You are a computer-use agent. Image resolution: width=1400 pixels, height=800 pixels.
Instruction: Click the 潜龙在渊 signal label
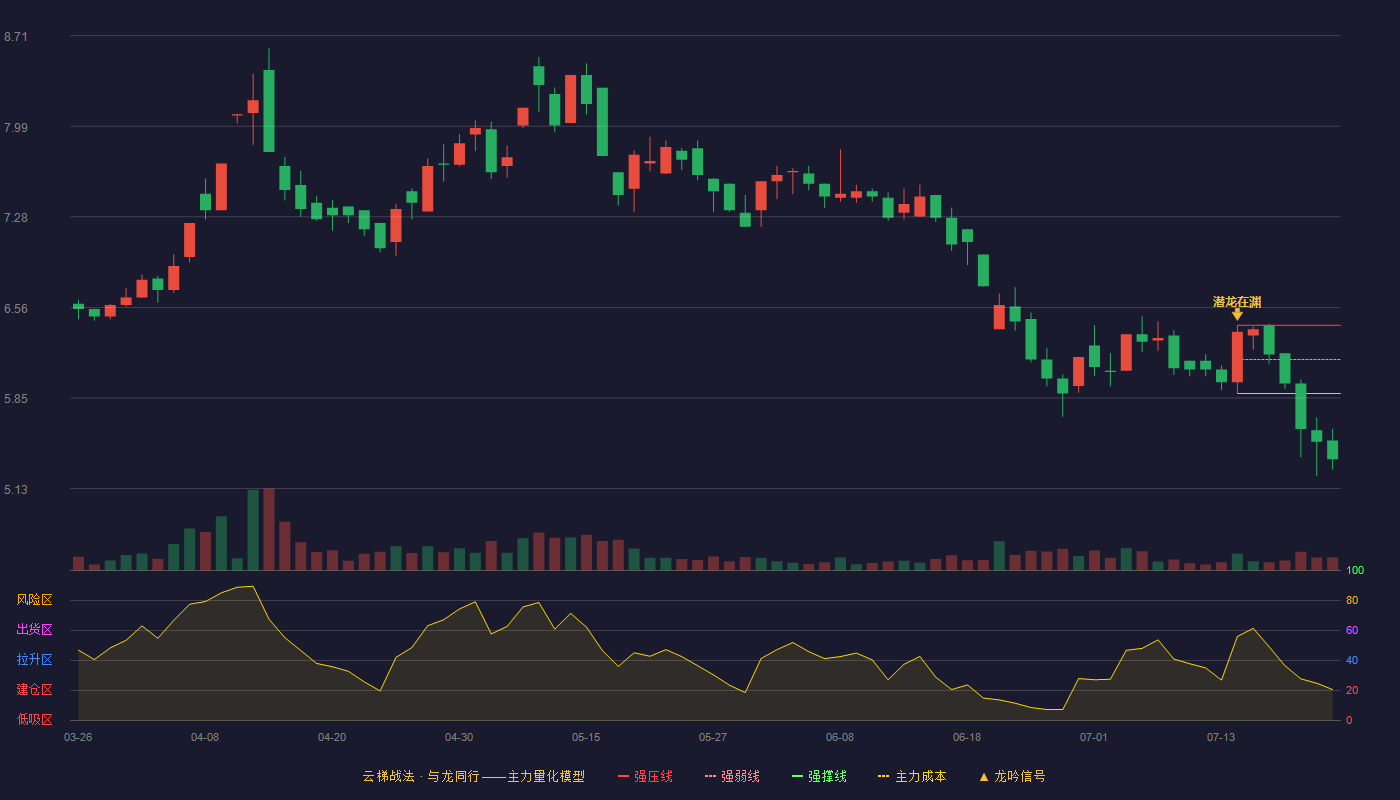[x=1237, y=302]
